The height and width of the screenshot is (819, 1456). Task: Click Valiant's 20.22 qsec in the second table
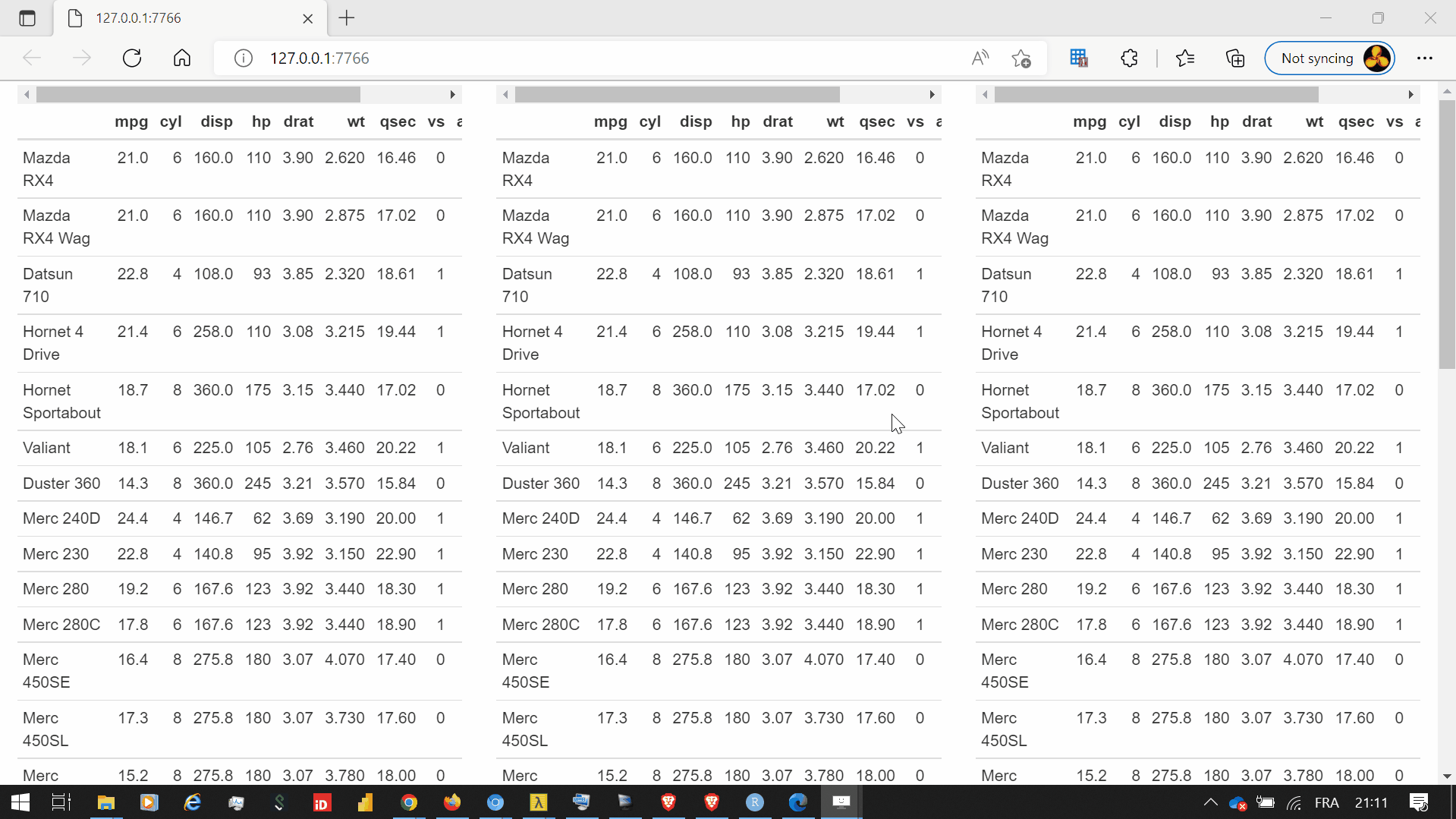[875, 448]
